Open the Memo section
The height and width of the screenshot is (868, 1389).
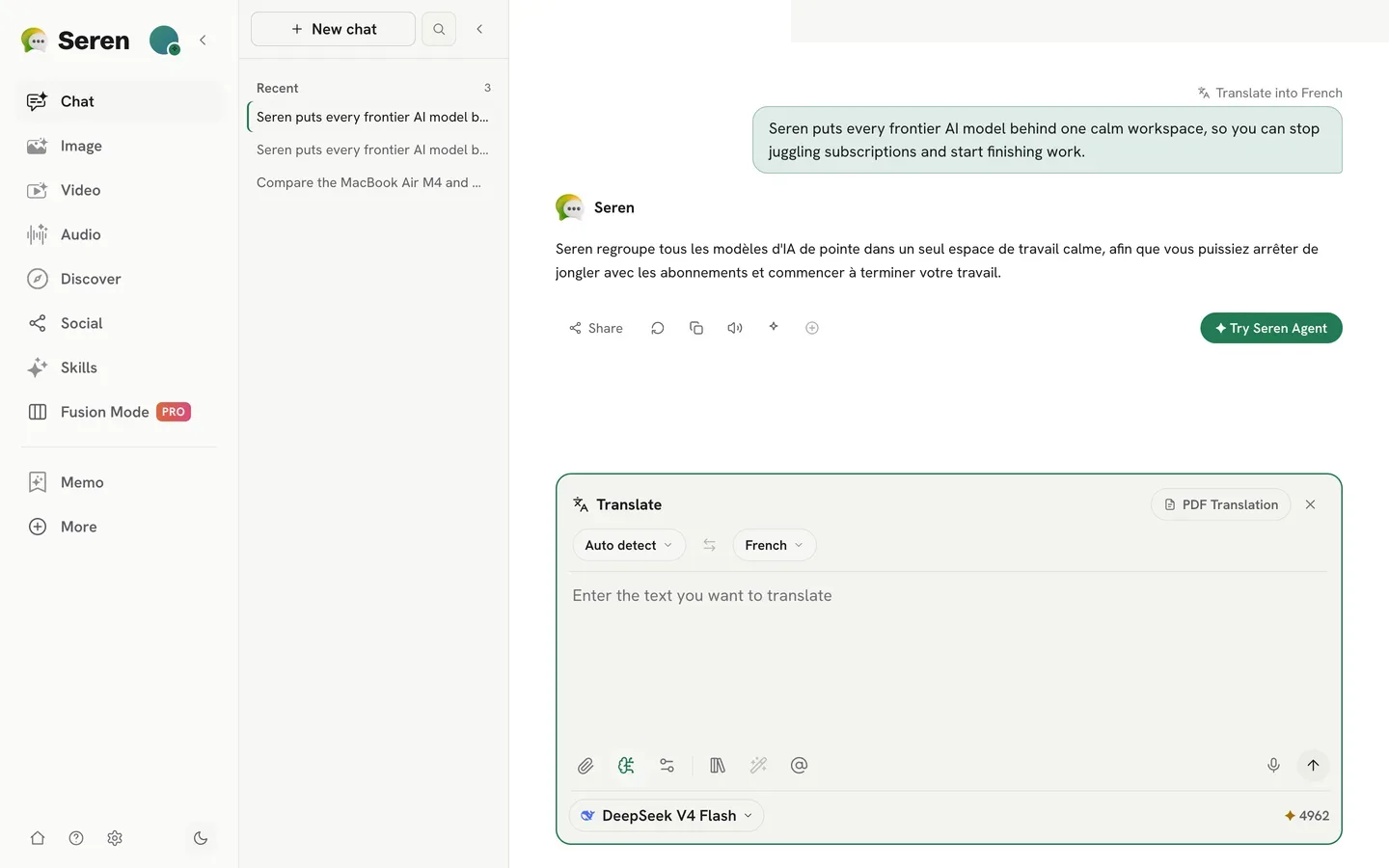coord(120,482)
